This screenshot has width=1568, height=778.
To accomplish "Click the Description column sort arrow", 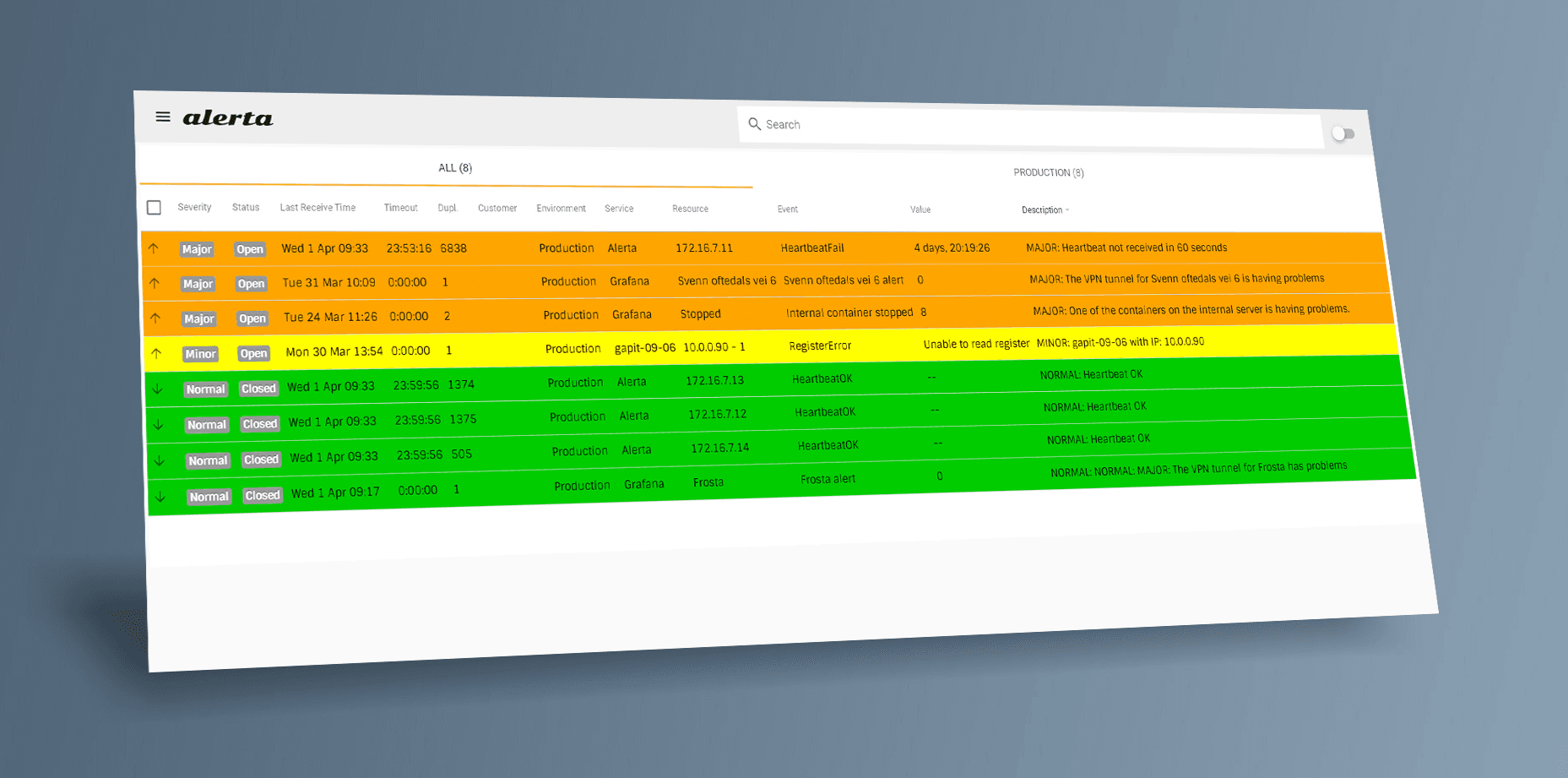I will click(x=1067, y=210).
